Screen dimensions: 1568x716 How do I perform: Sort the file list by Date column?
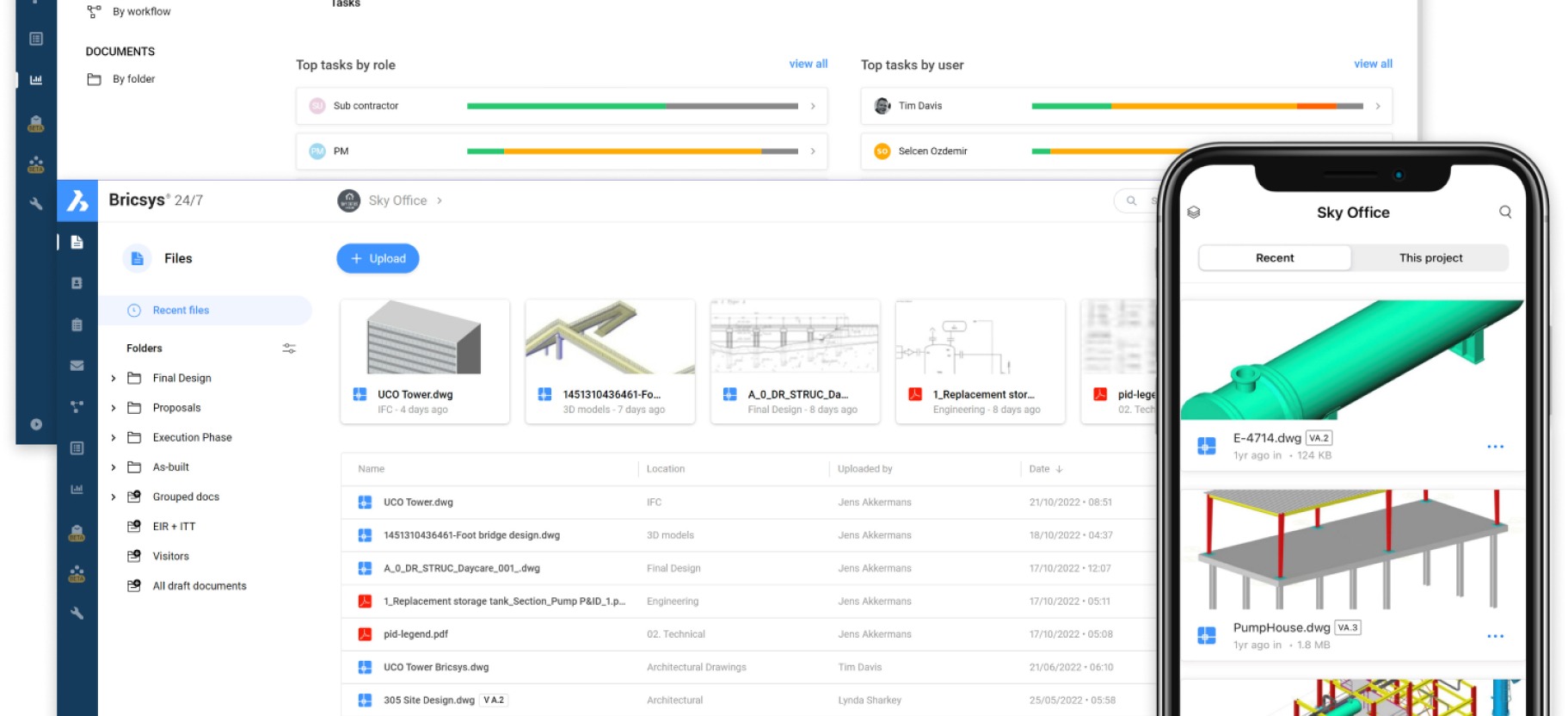coord(1045,469)
